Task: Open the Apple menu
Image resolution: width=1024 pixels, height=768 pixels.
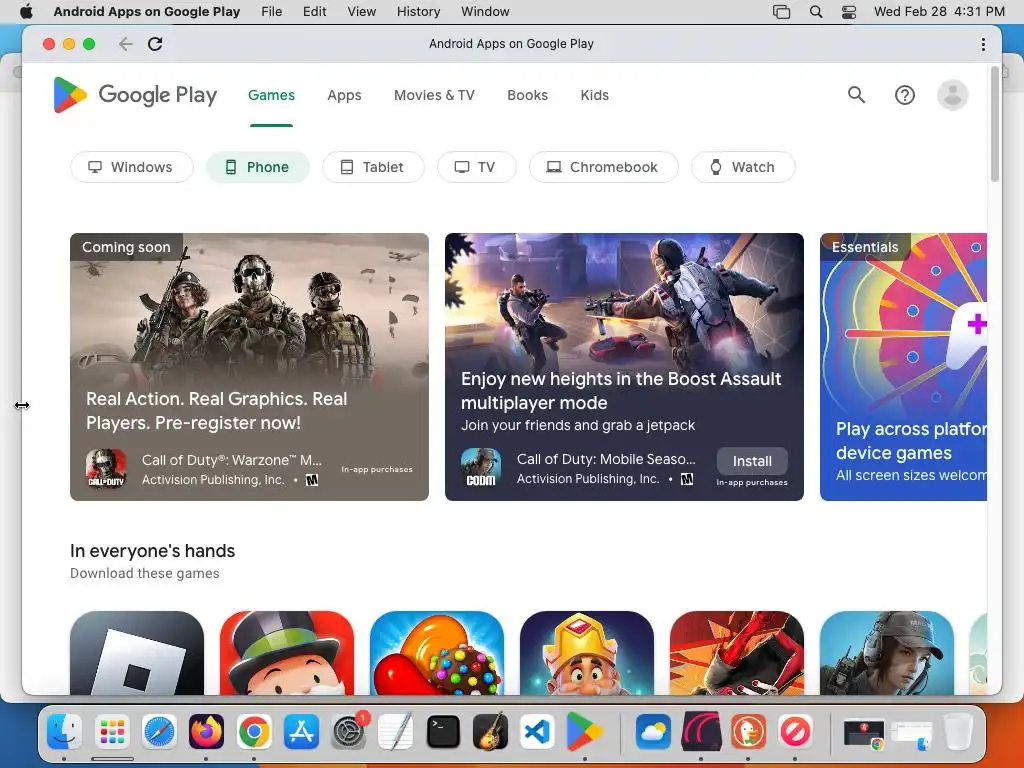Action: (26, 12)
